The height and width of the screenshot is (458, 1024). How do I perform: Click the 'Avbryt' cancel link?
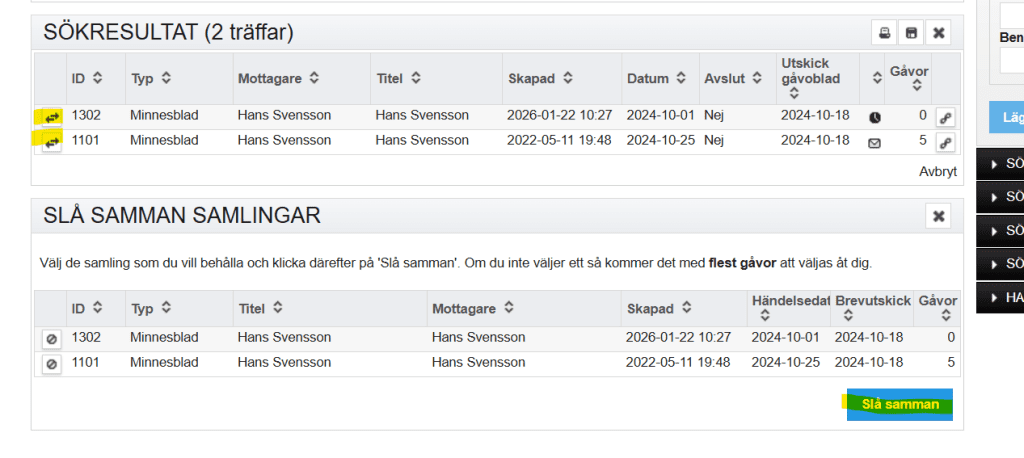pyautogui.click(x=937, y=172)
